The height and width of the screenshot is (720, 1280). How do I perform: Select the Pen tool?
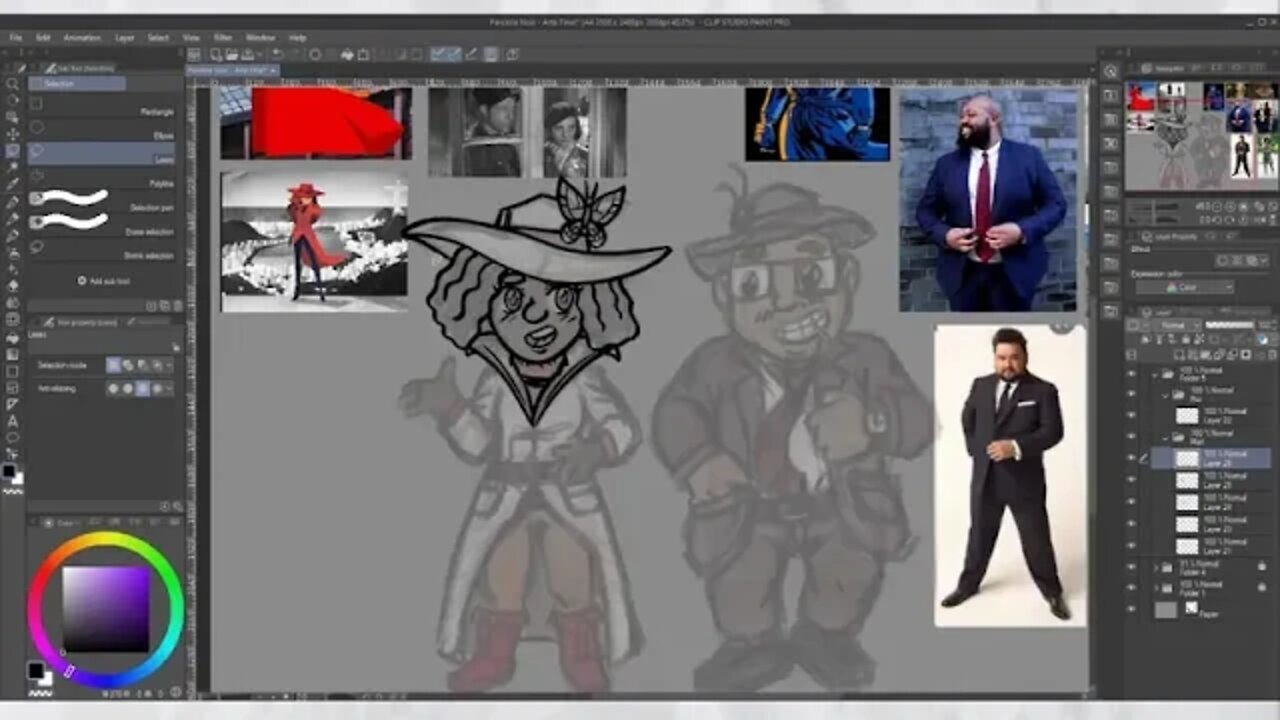coord(12,202)
